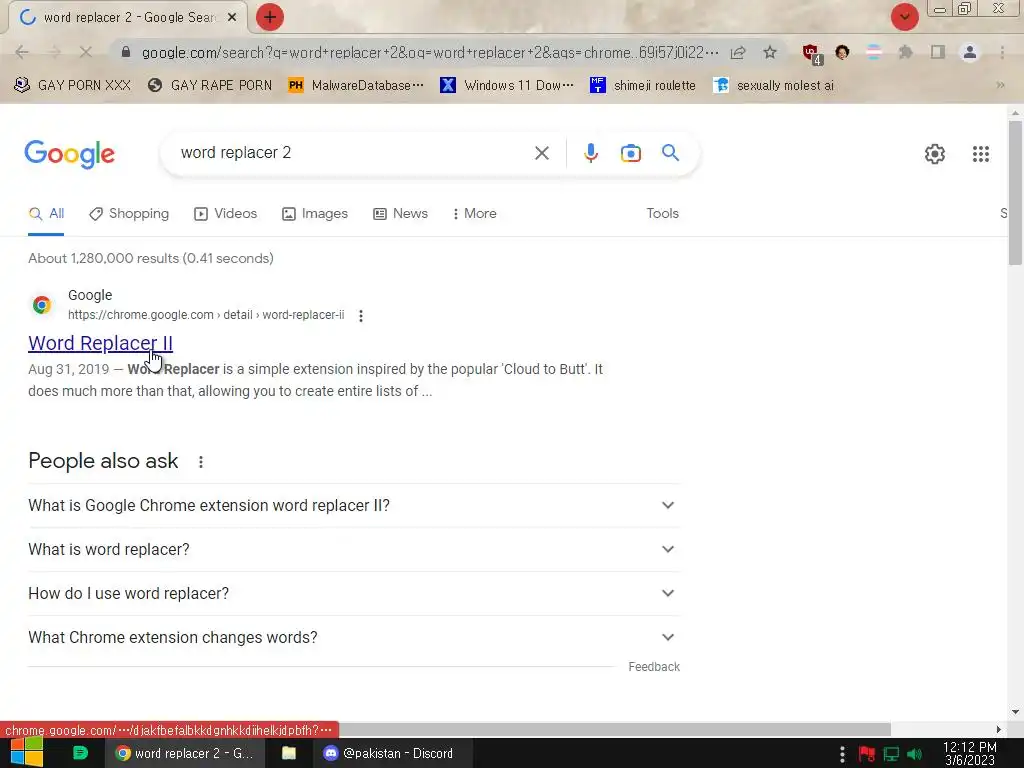This screenshot has width=1024, height=768.
Task: Open People also ask options dots
Action: tap(200, 462)
